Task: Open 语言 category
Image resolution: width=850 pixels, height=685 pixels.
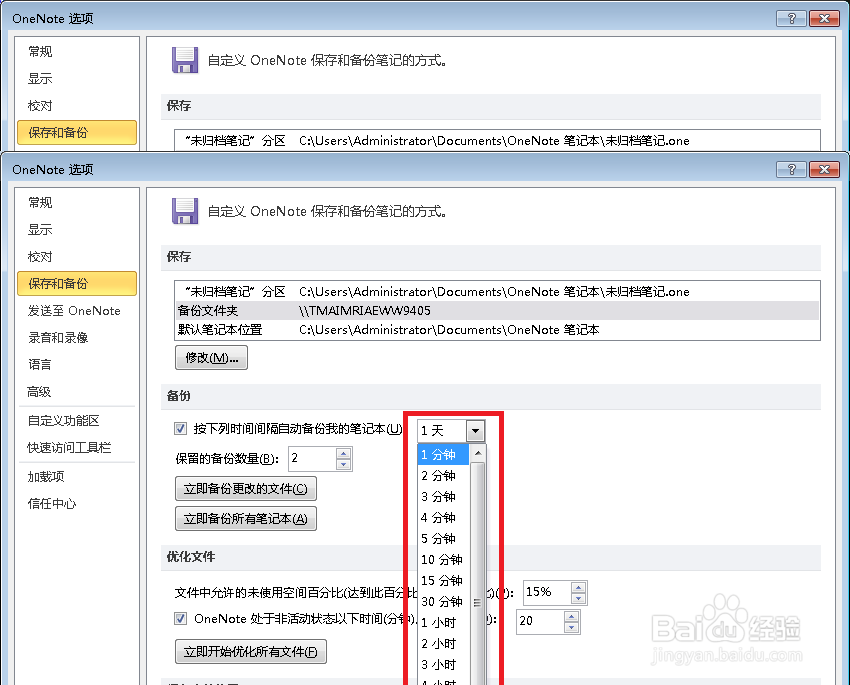Action: click(76, 364)
